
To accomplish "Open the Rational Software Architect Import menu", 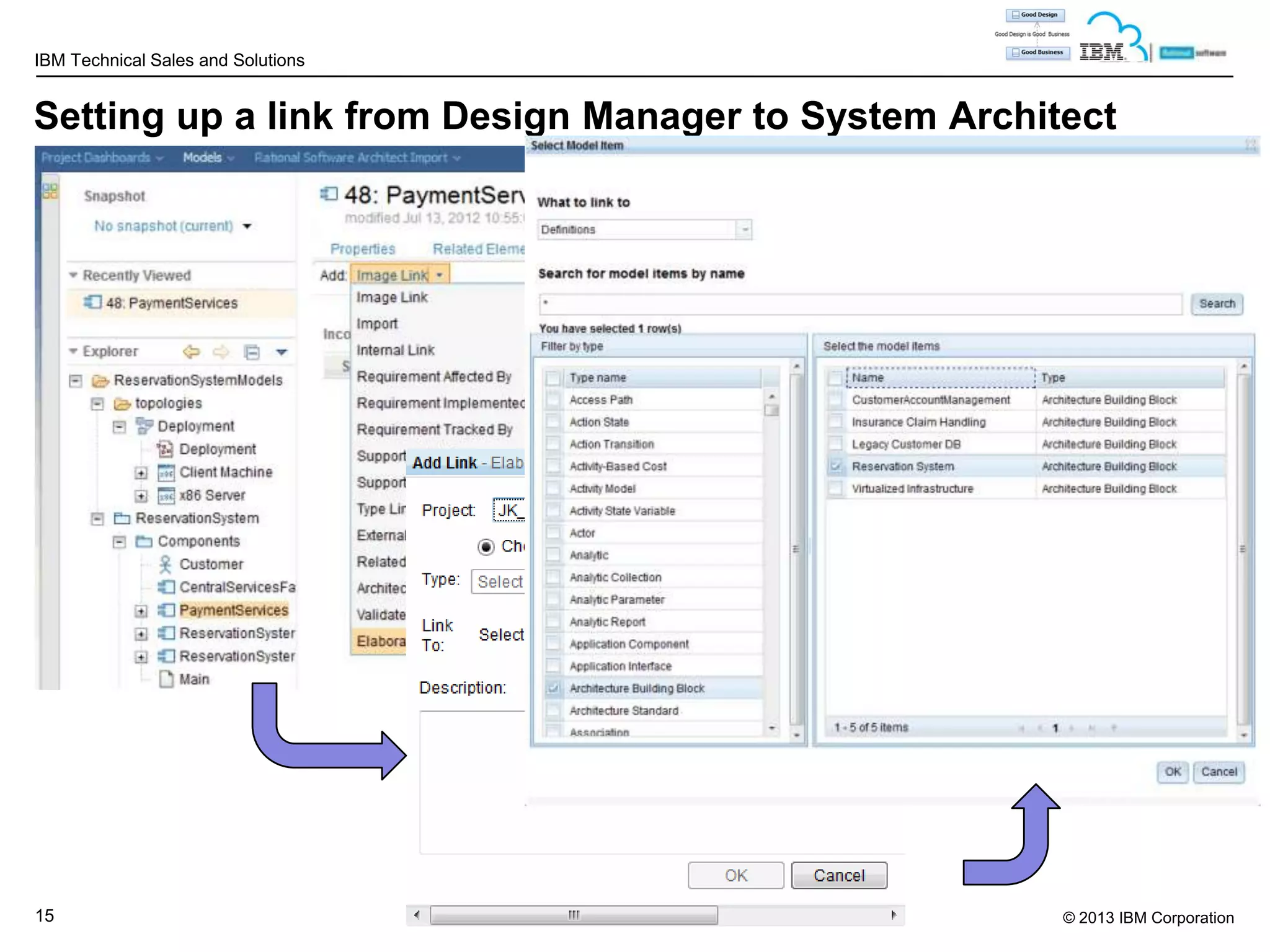I will point(358,158).
